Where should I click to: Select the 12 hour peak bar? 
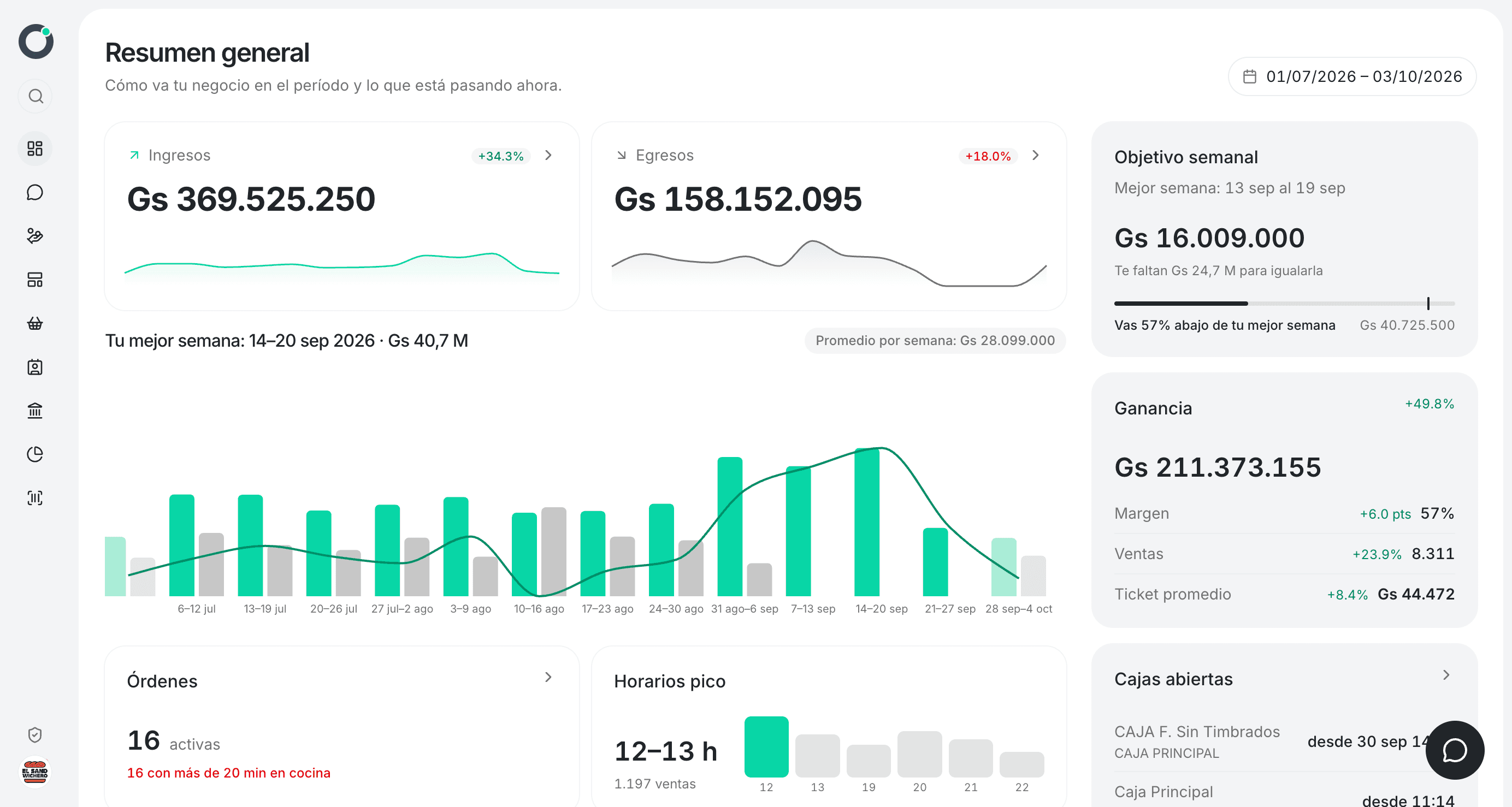click(766, 747)
